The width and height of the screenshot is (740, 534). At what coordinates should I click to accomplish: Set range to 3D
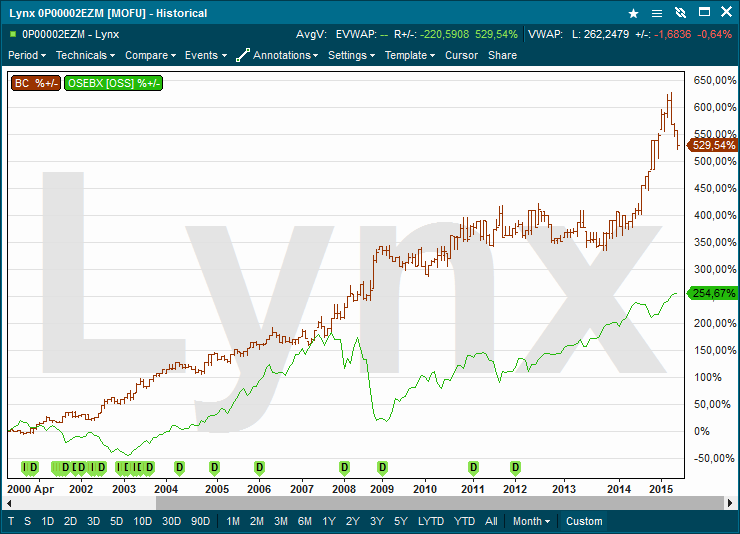93,521
